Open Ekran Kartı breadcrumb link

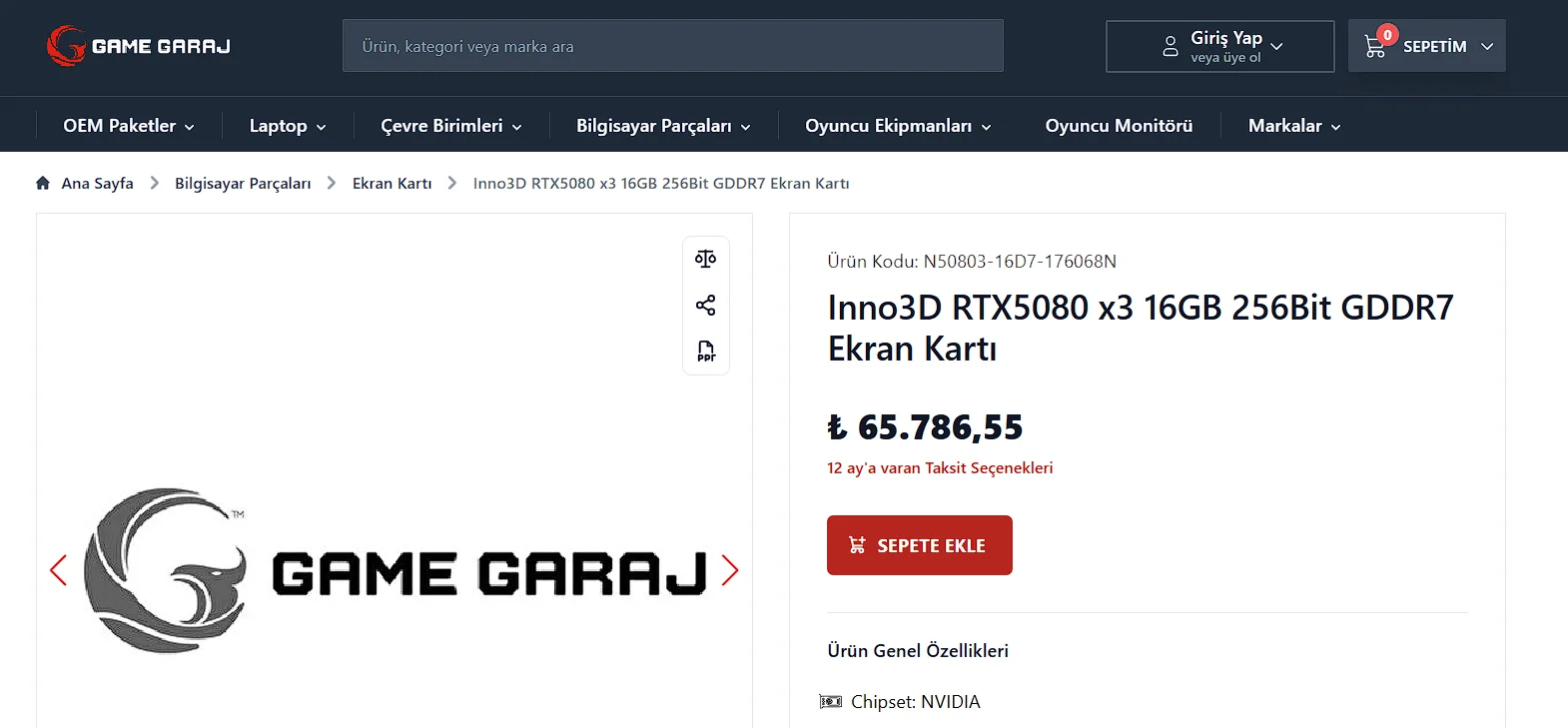click(x=392, y=184)
